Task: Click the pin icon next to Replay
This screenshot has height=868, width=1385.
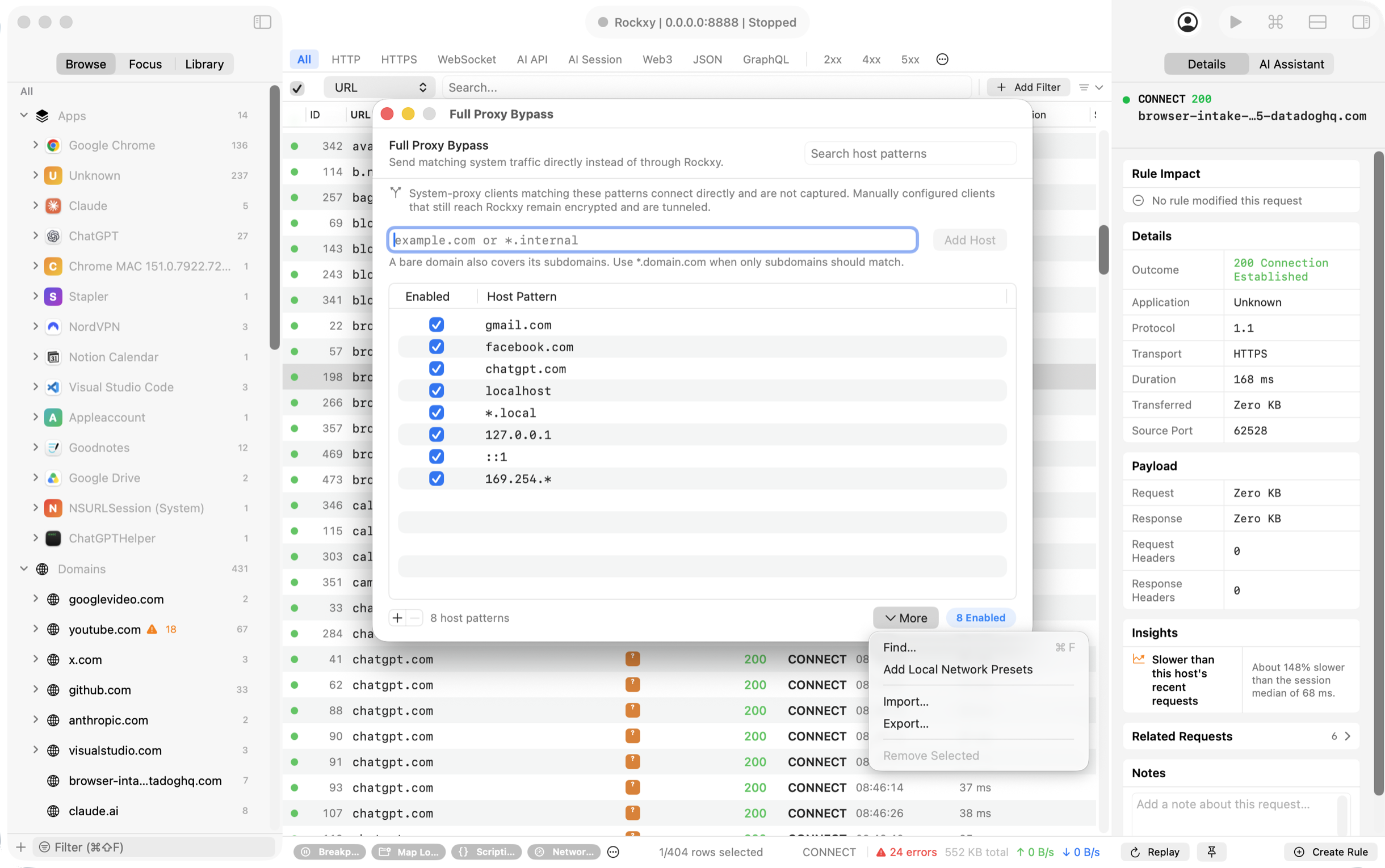Action: coord(1211,852)
